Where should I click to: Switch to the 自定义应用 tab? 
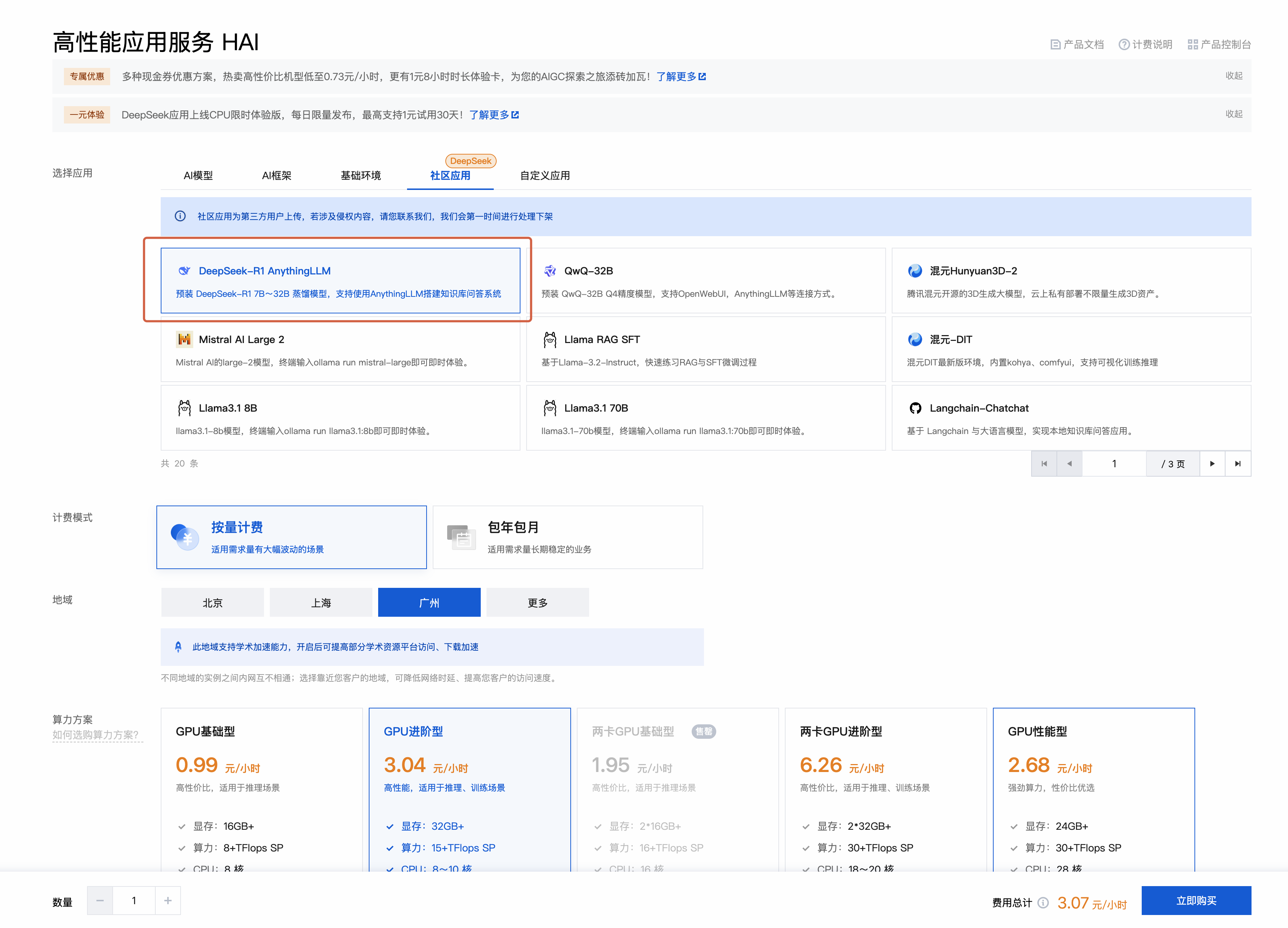click(545, 175)
